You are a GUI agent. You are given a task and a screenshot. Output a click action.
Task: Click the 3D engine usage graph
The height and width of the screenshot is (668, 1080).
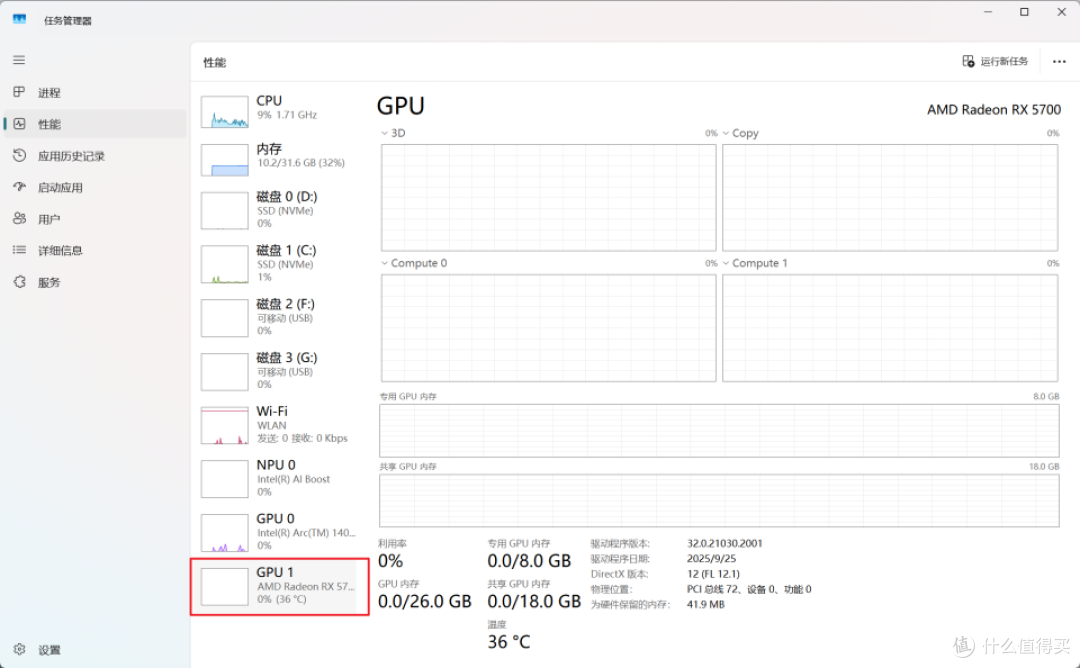548,198
